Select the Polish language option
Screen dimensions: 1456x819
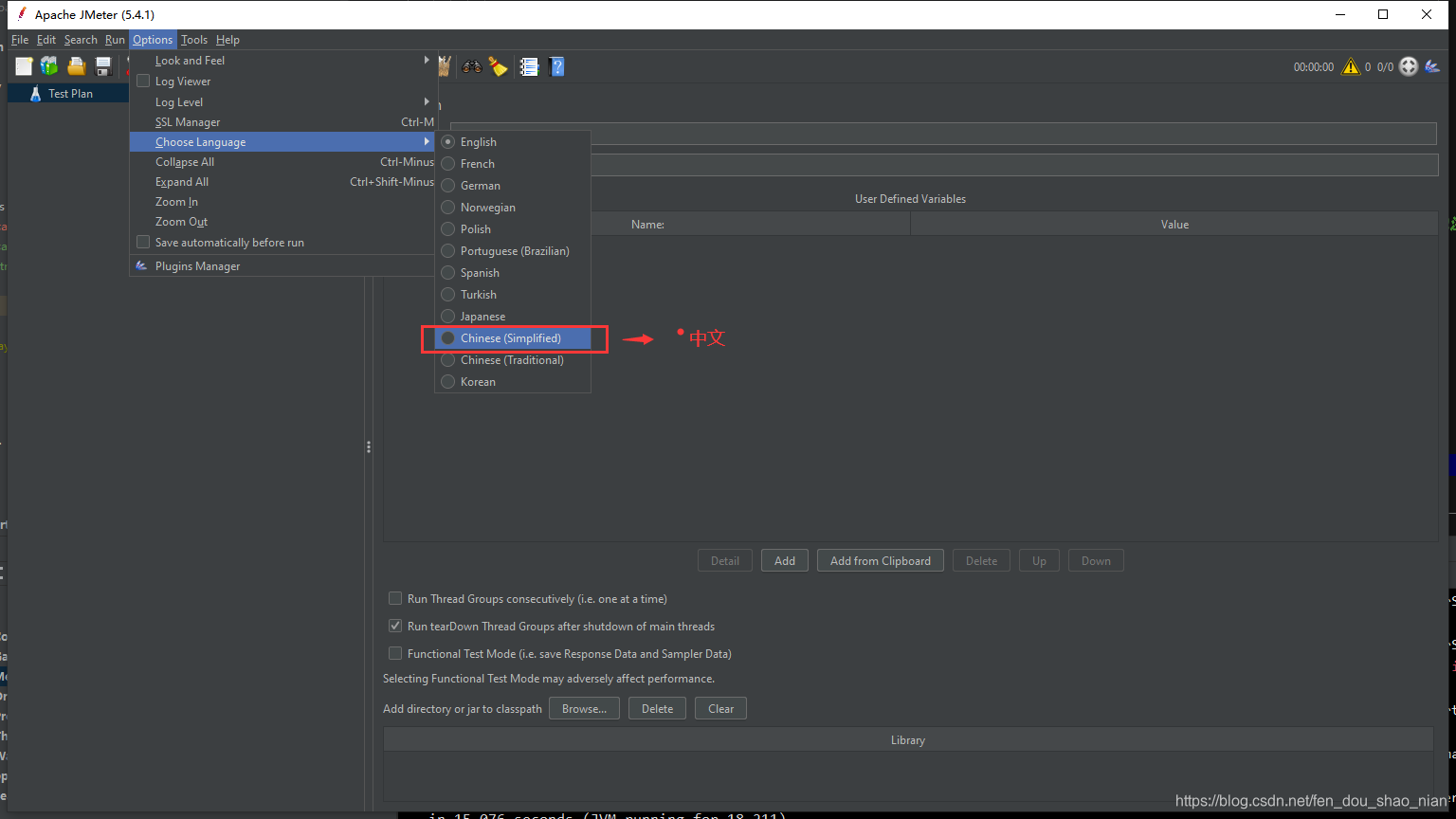pos(513,229)
